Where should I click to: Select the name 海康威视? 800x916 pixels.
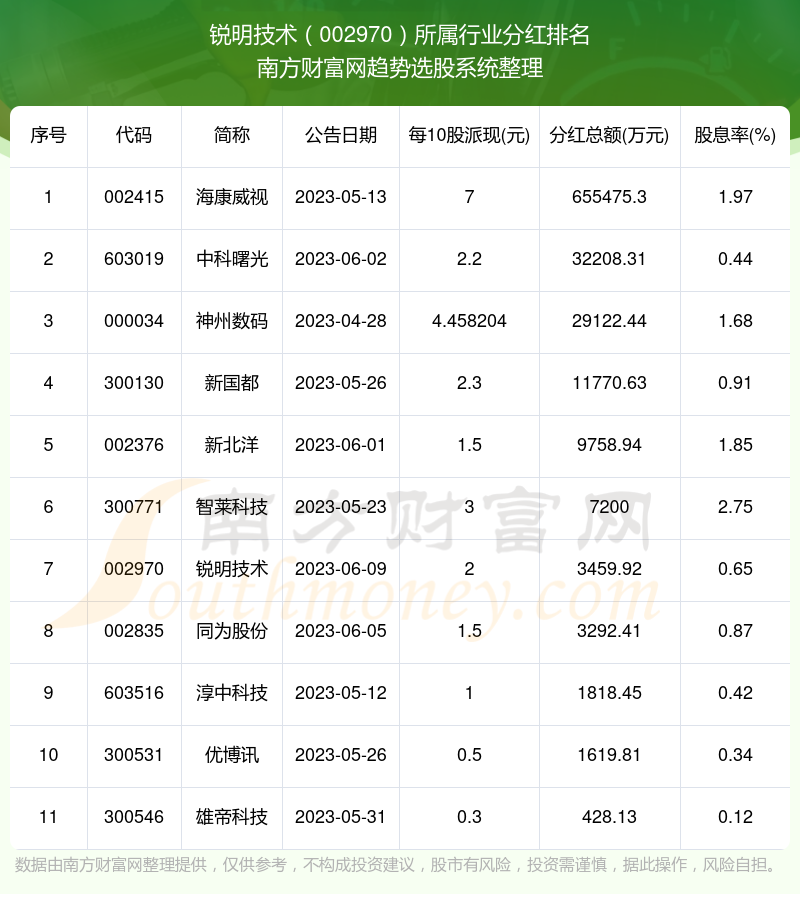point(231,197)
